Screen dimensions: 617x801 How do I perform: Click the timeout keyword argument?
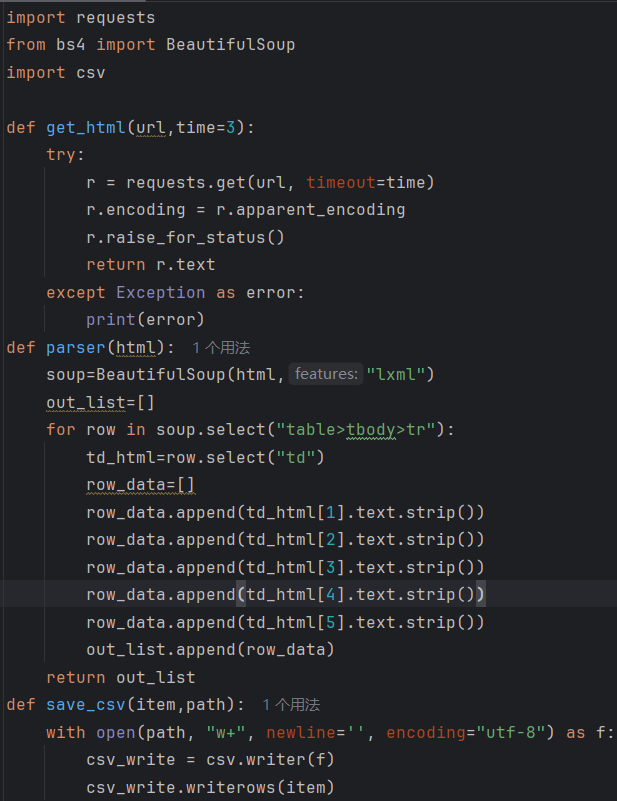[x=341, y=182]
